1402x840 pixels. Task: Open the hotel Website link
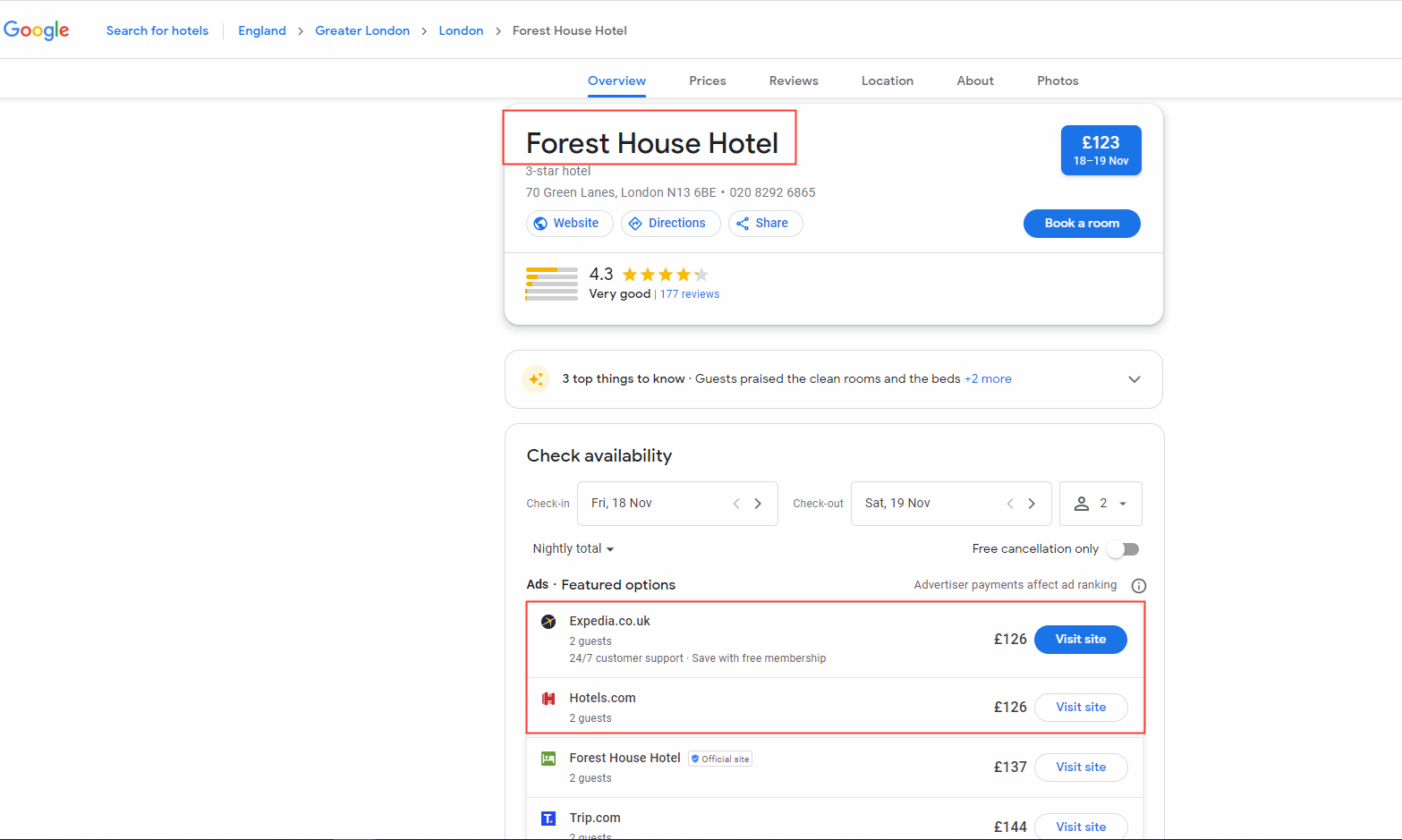click(570, 224)
